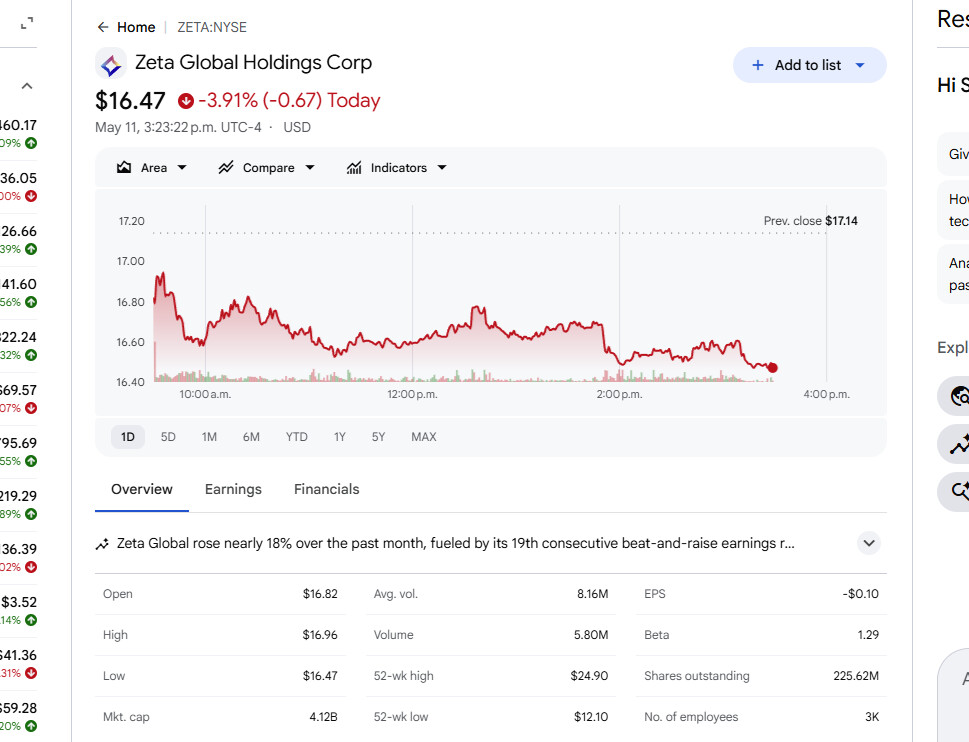Switch chart to 1M range
The width and height of the screenshot is (969, 742).
tap(209, 437)
